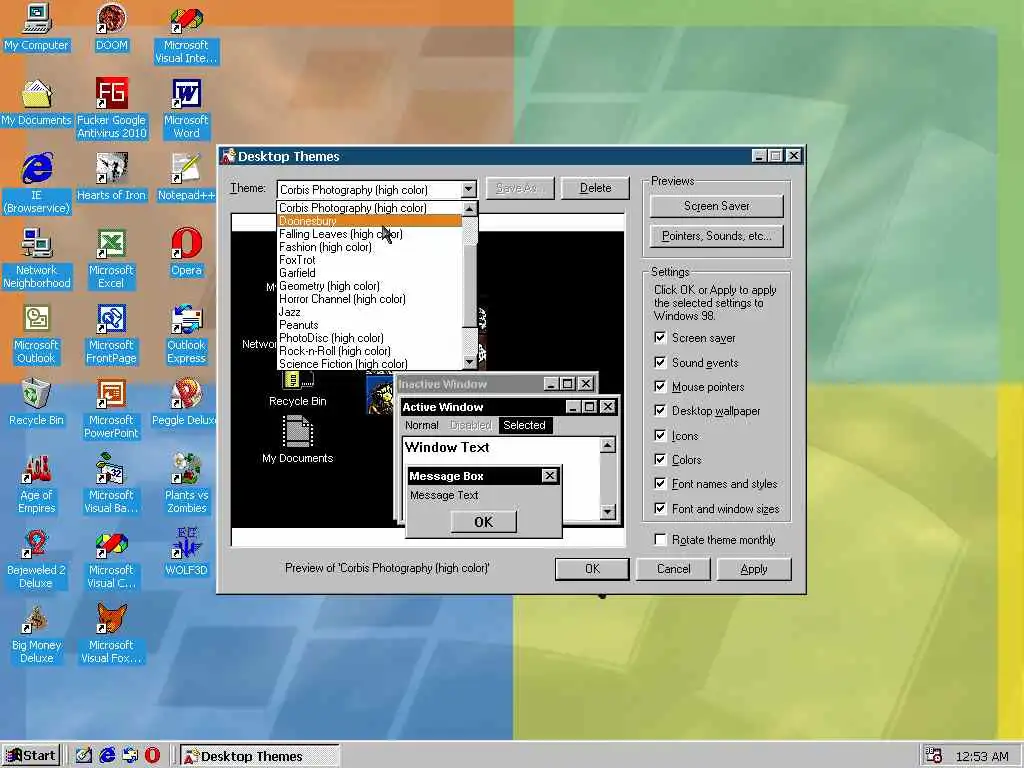Viewport: 1024px width, 768px height.
Task: Select the desktop Recycle Bin icon
Action: tap(36, 402)
